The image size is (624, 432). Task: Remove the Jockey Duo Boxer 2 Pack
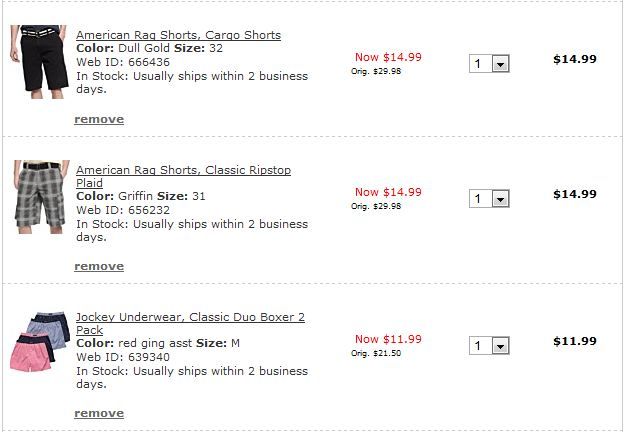99,413
